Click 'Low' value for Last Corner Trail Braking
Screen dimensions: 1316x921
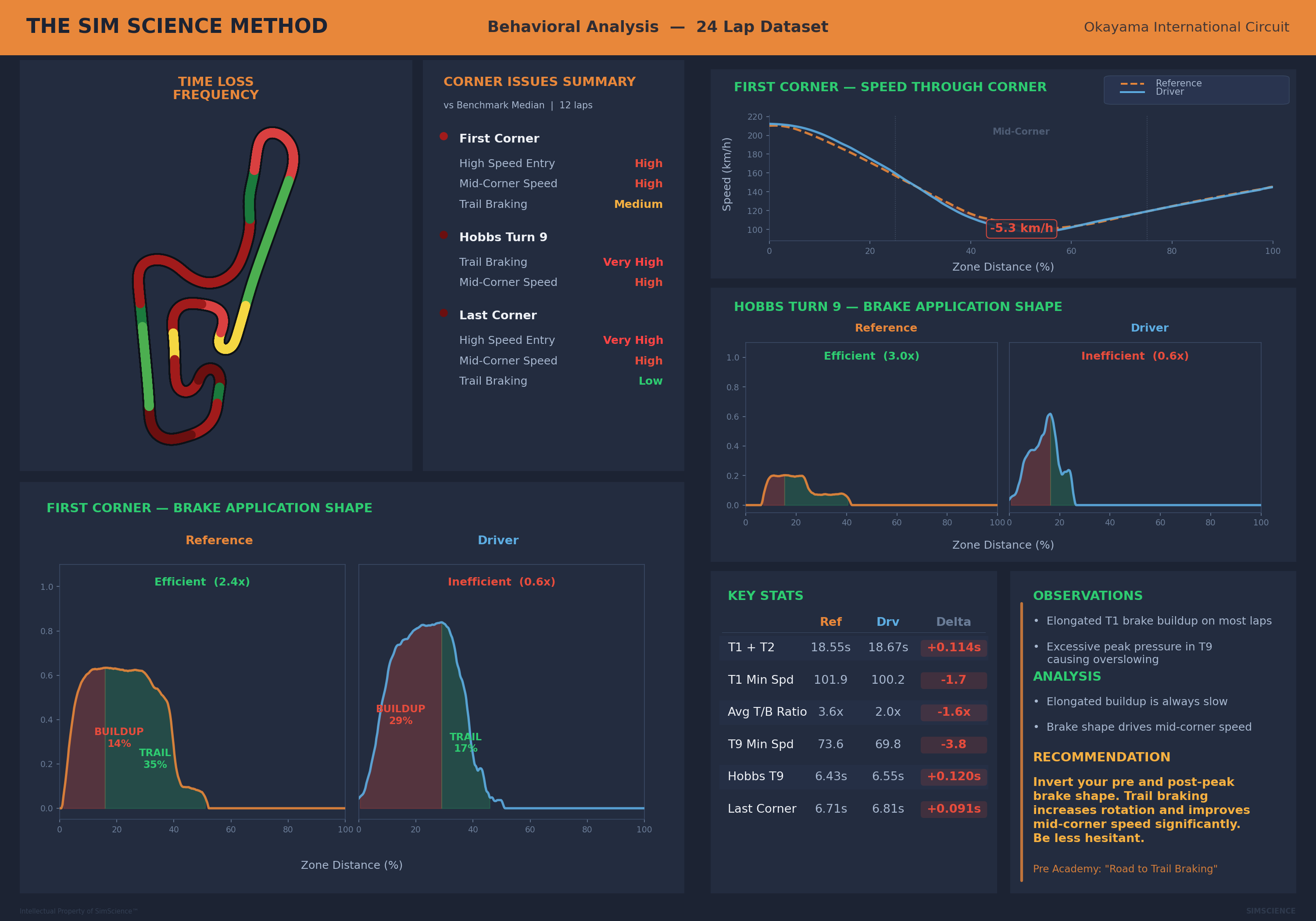point(651,381)
